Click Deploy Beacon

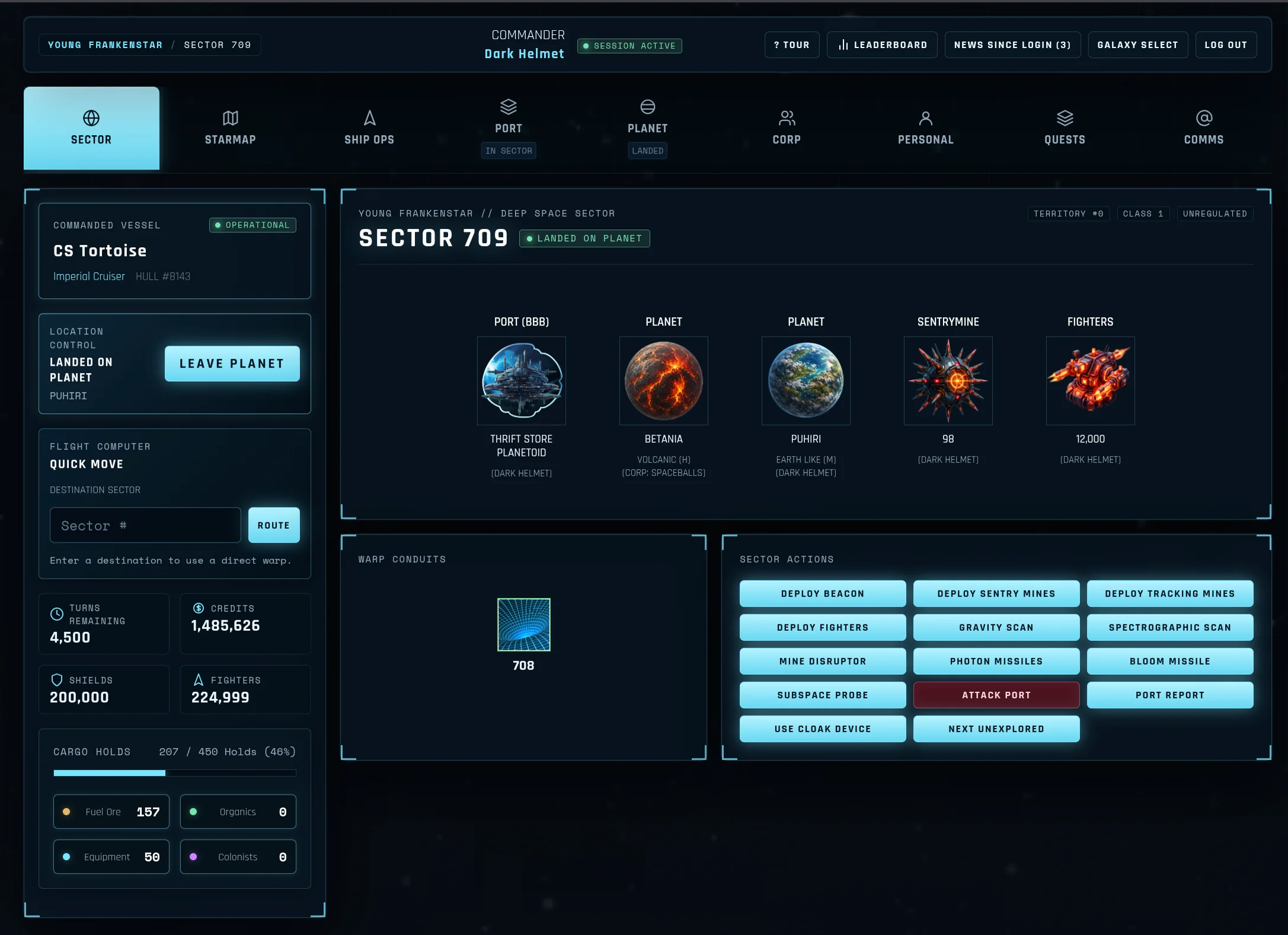tap(823, 593)
